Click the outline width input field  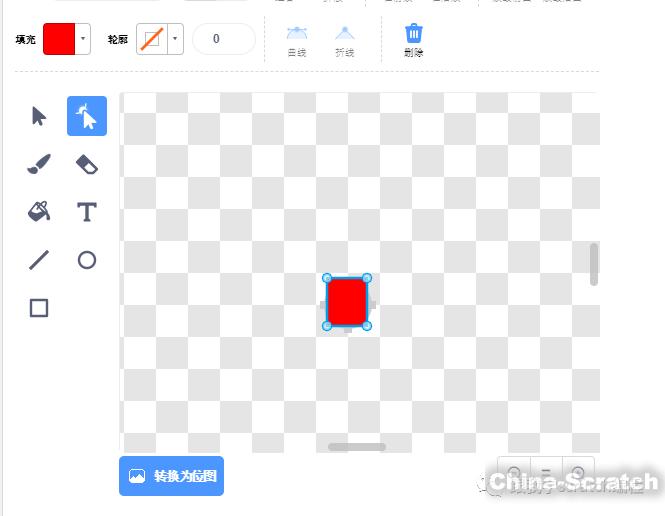click(223, 39)
